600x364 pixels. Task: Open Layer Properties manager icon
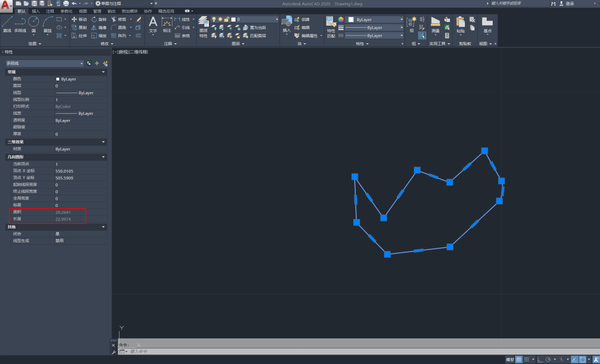(204, 26)
